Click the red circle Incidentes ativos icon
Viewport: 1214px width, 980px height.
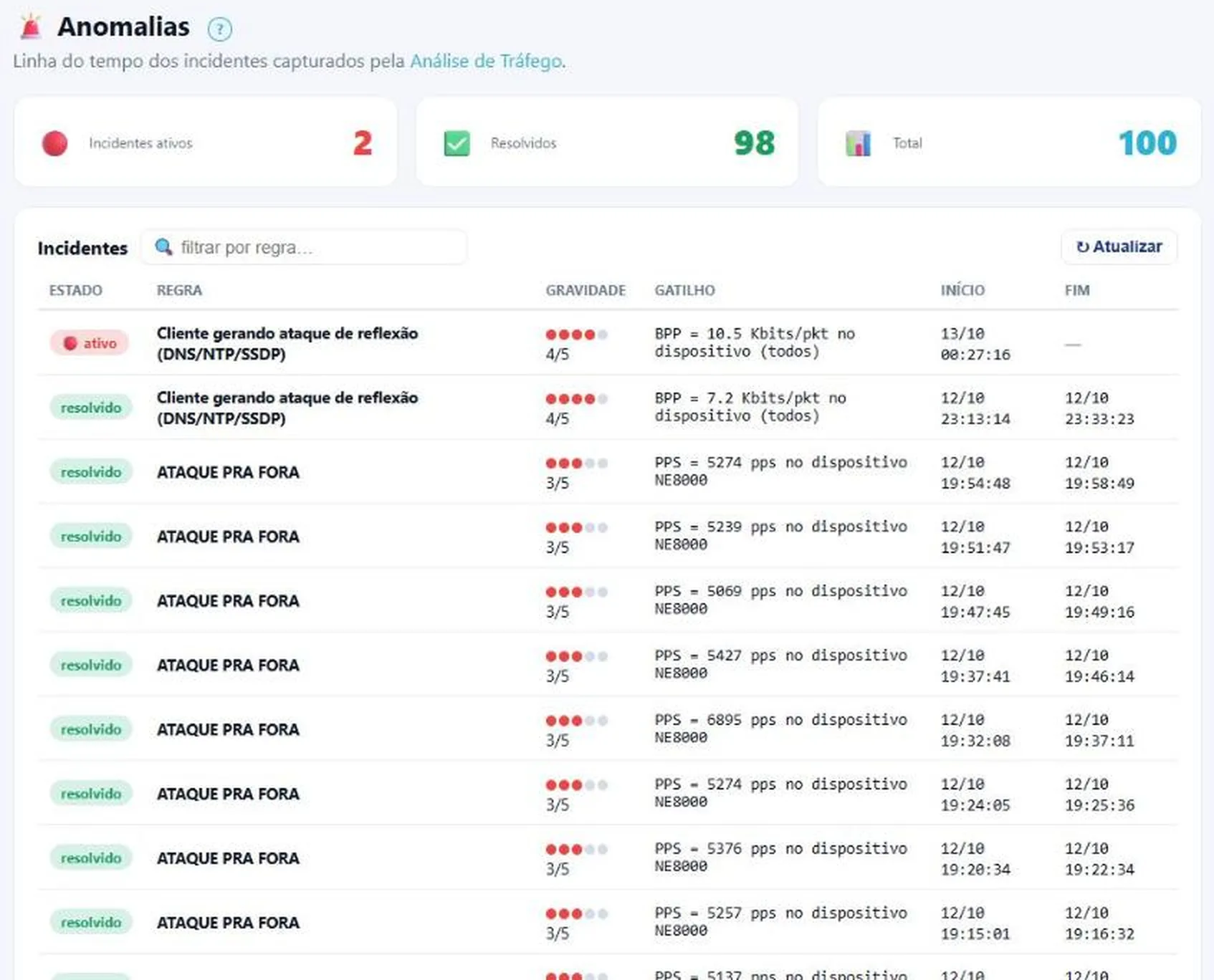pyautogui.click(x=54, y=143)
